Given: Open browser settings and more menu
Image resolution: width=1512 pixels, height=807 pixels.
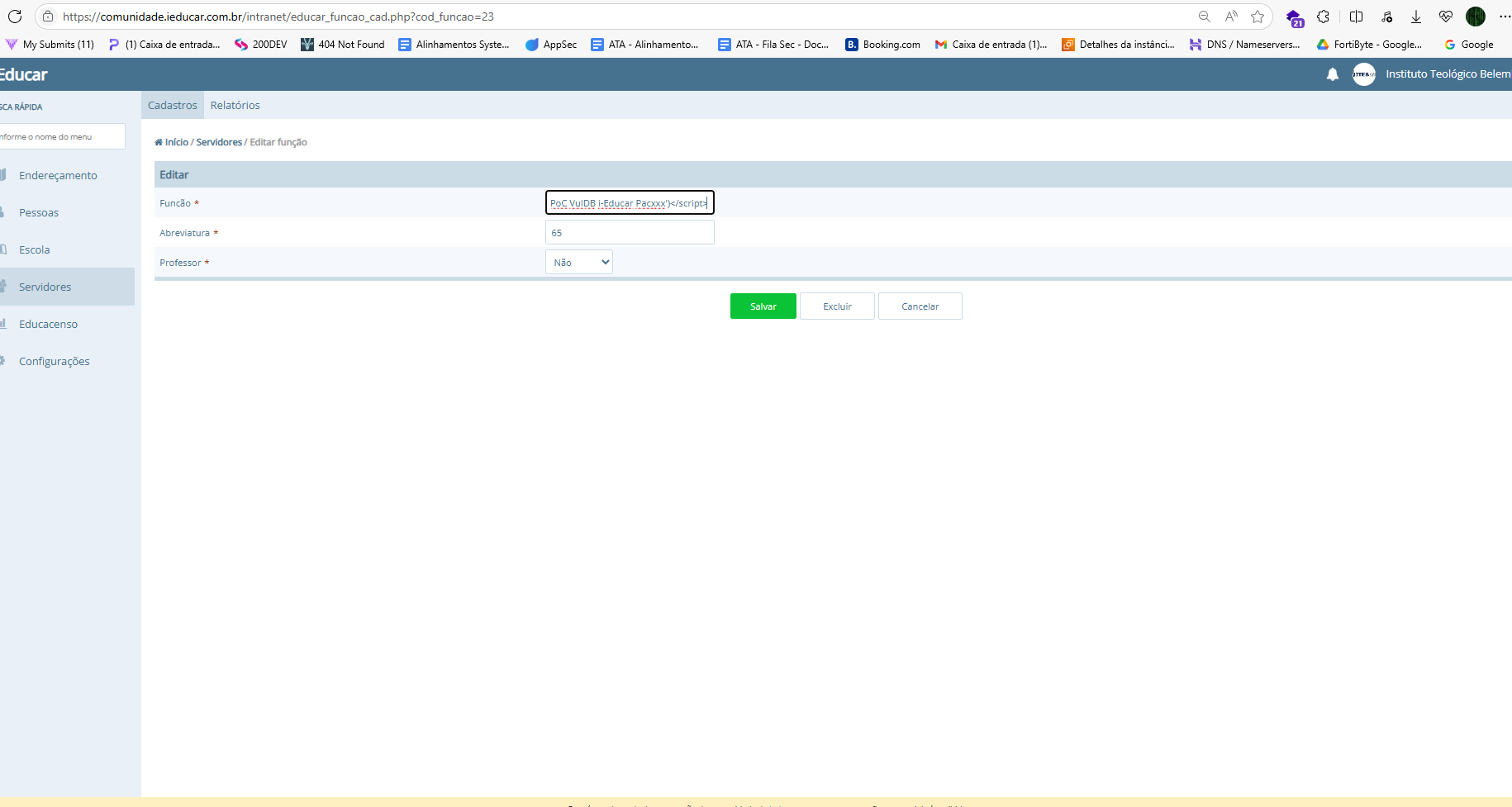Looking at the screenshot, I should click(x=1505, y=17).
